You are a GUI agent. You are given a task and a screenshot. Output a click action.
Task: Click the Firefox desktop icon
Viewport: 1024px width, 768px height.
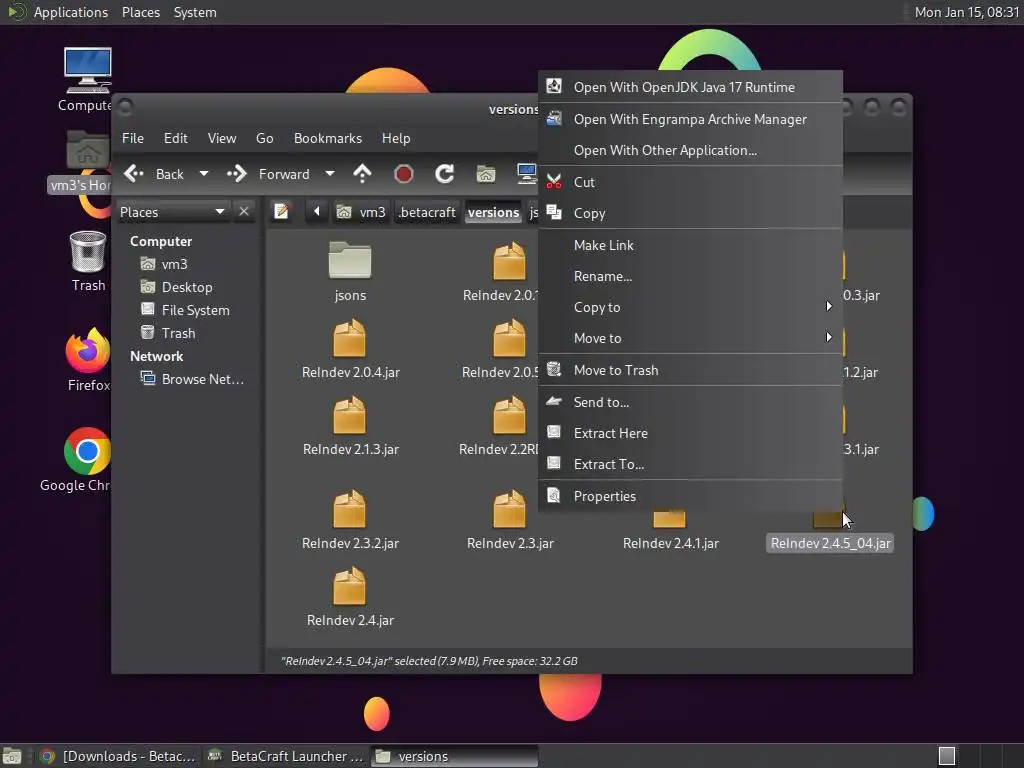(x=88, y=351)
